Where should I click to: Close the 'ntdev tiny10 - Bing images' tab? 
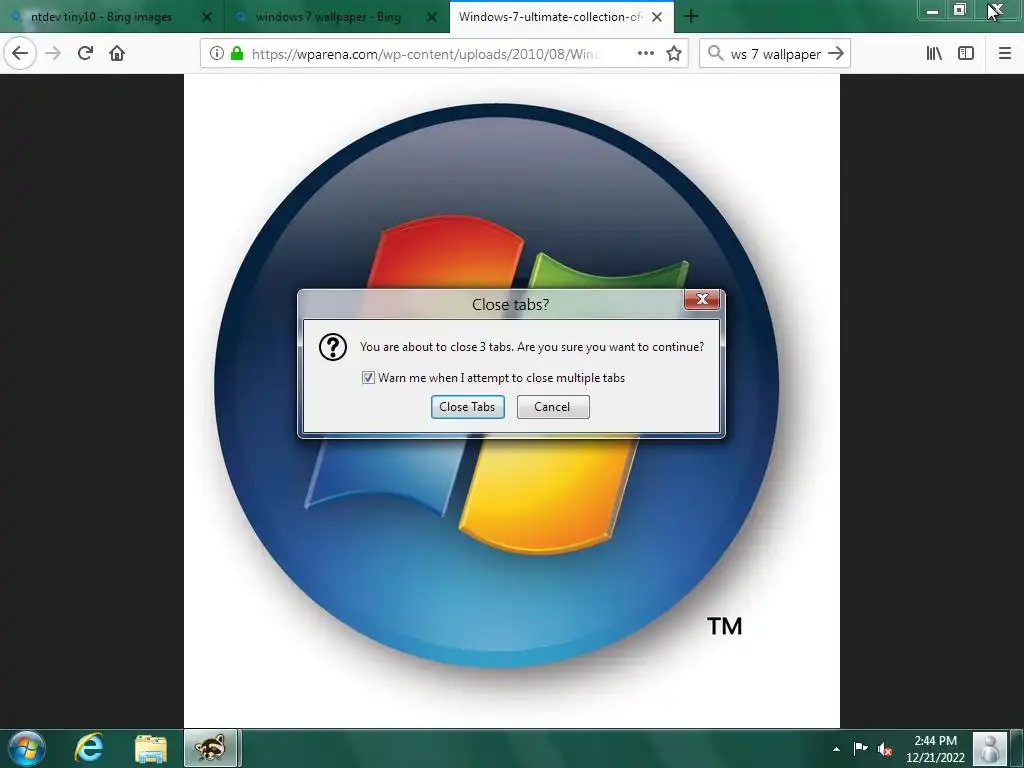(x=207, y=17)
